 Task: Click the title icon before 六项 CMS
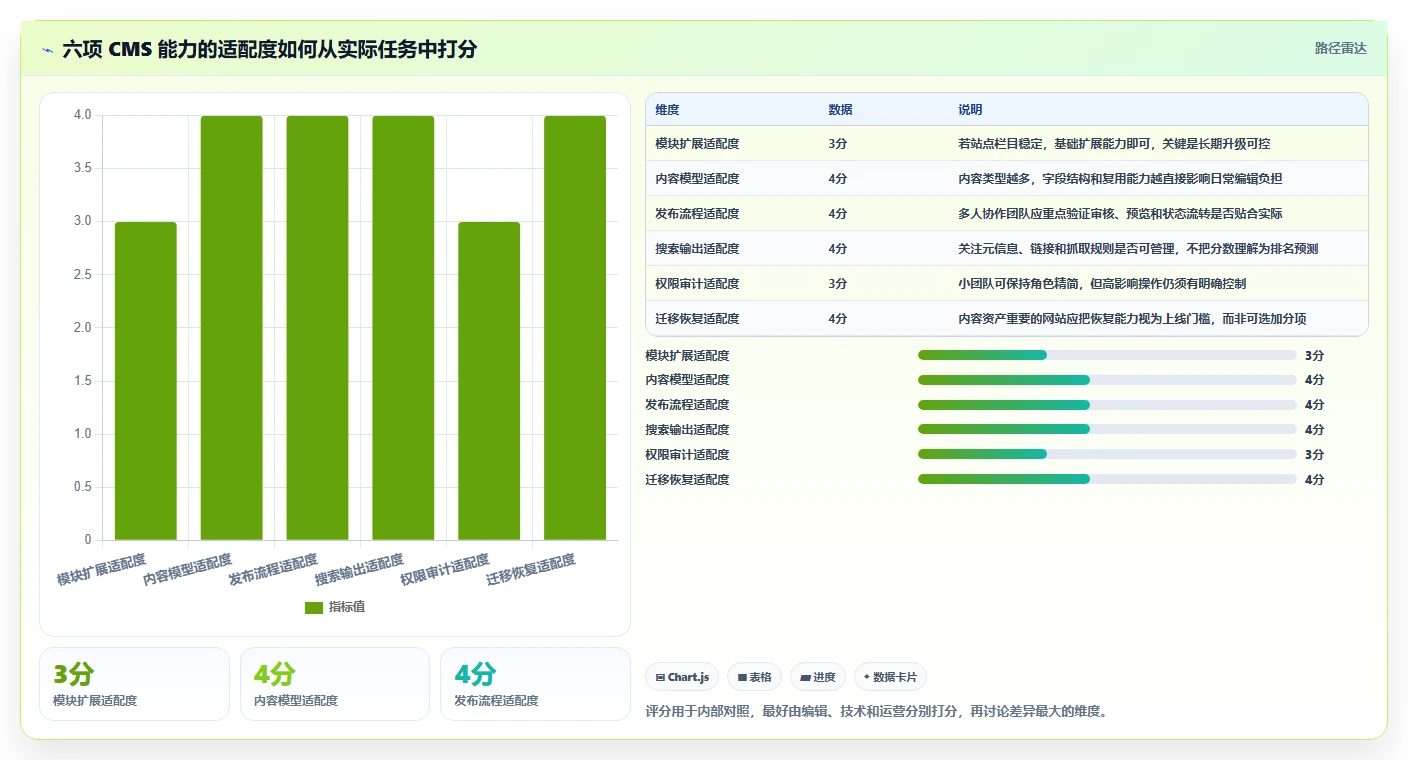click(48, 49)
